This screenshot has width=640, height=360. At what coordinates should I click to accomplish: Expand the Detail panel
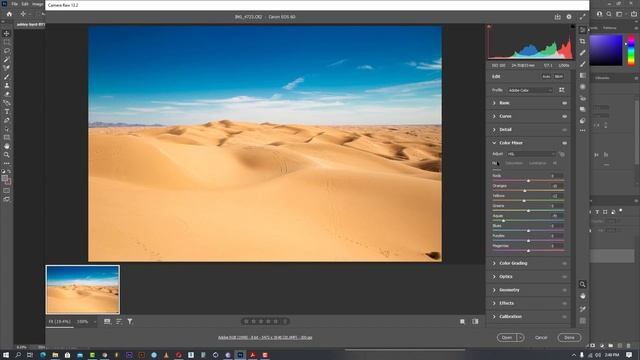tap(494, 129)
